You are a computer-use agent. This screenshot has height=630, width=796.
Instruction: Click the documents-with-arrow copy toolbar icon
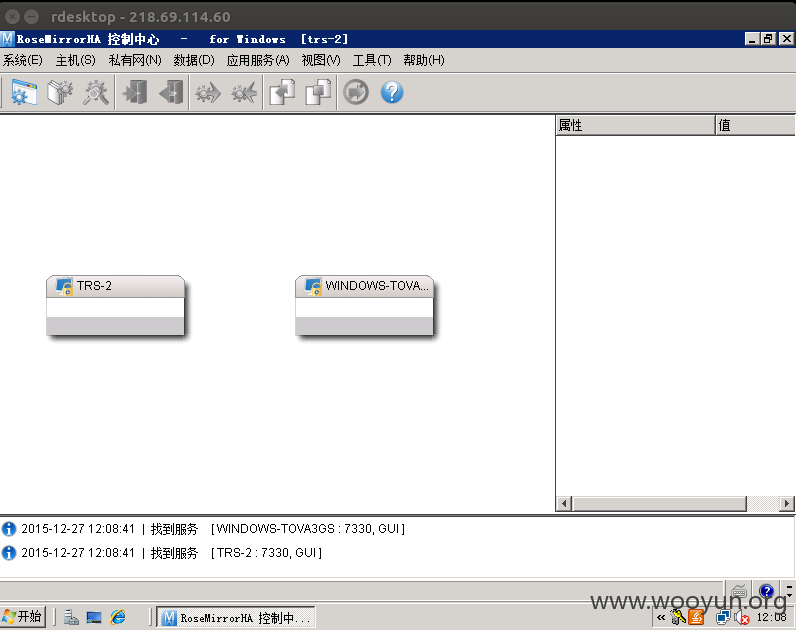pyautogui.click(x=282, y=92)
